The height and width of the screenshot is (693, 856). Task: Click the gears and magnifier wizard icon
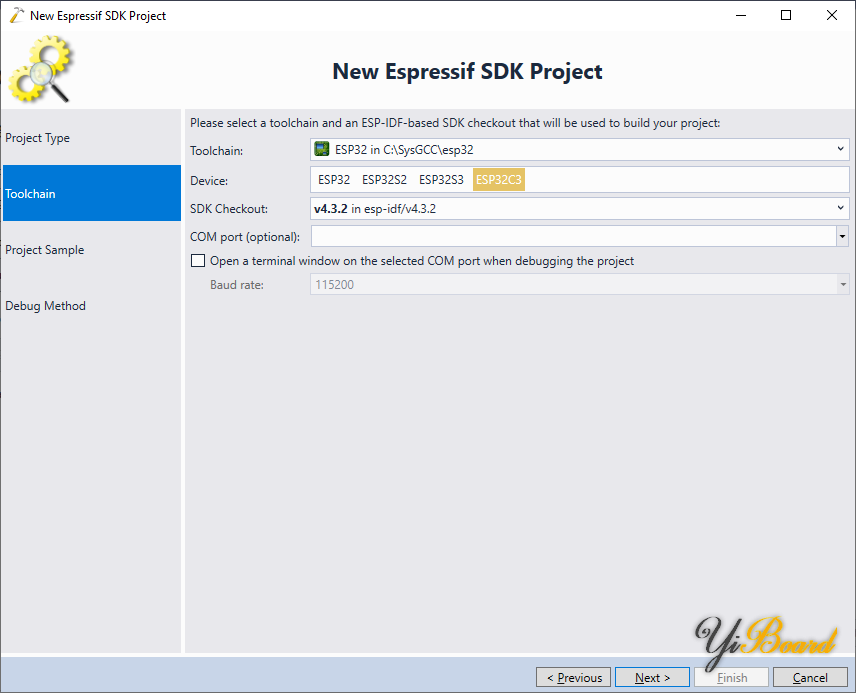click(40, 69)
